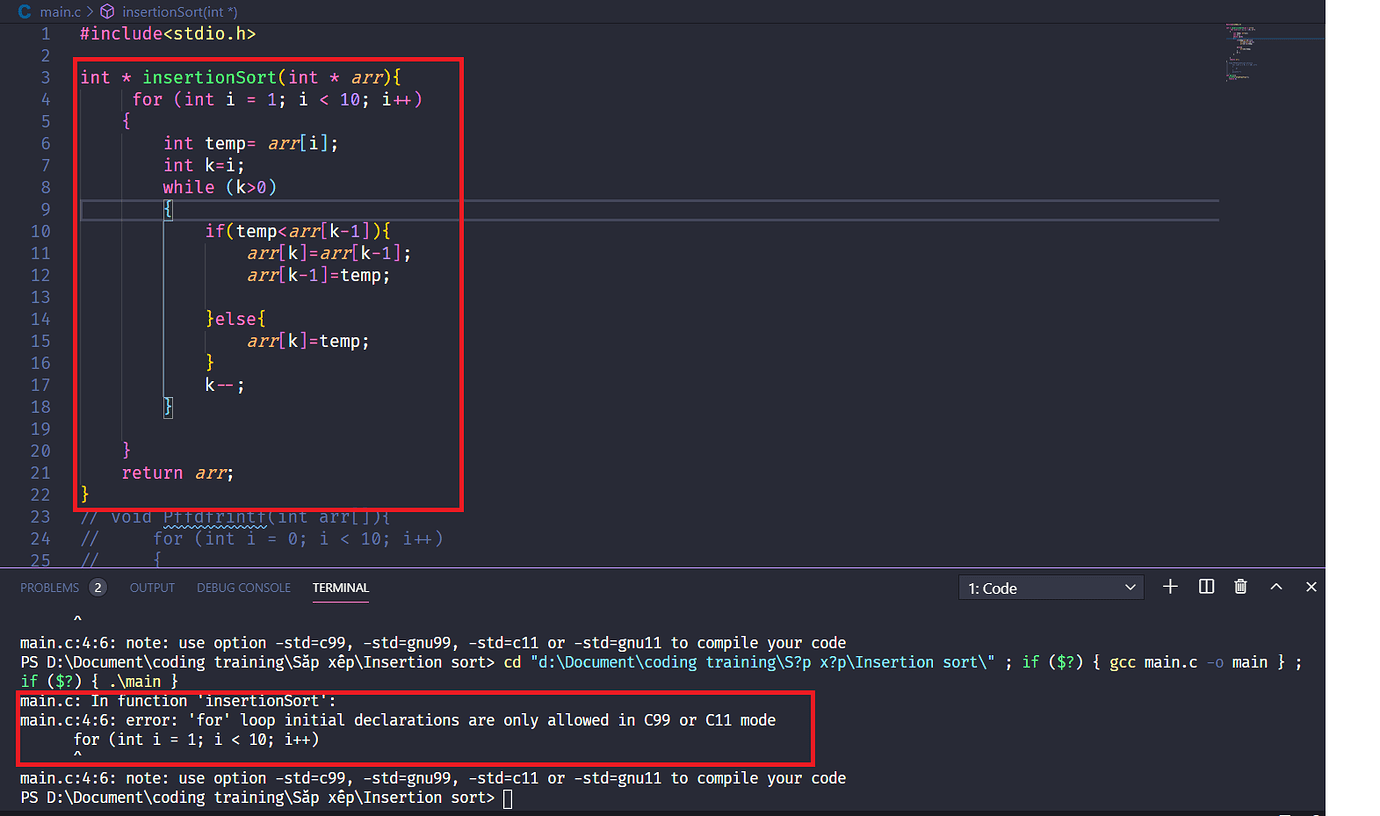The height and width of the screenshot is (816, 1380).
Task: Focus the terminal prompt after "Insertion sort>"
Action: pyautogui.click(x=507, y=798)
